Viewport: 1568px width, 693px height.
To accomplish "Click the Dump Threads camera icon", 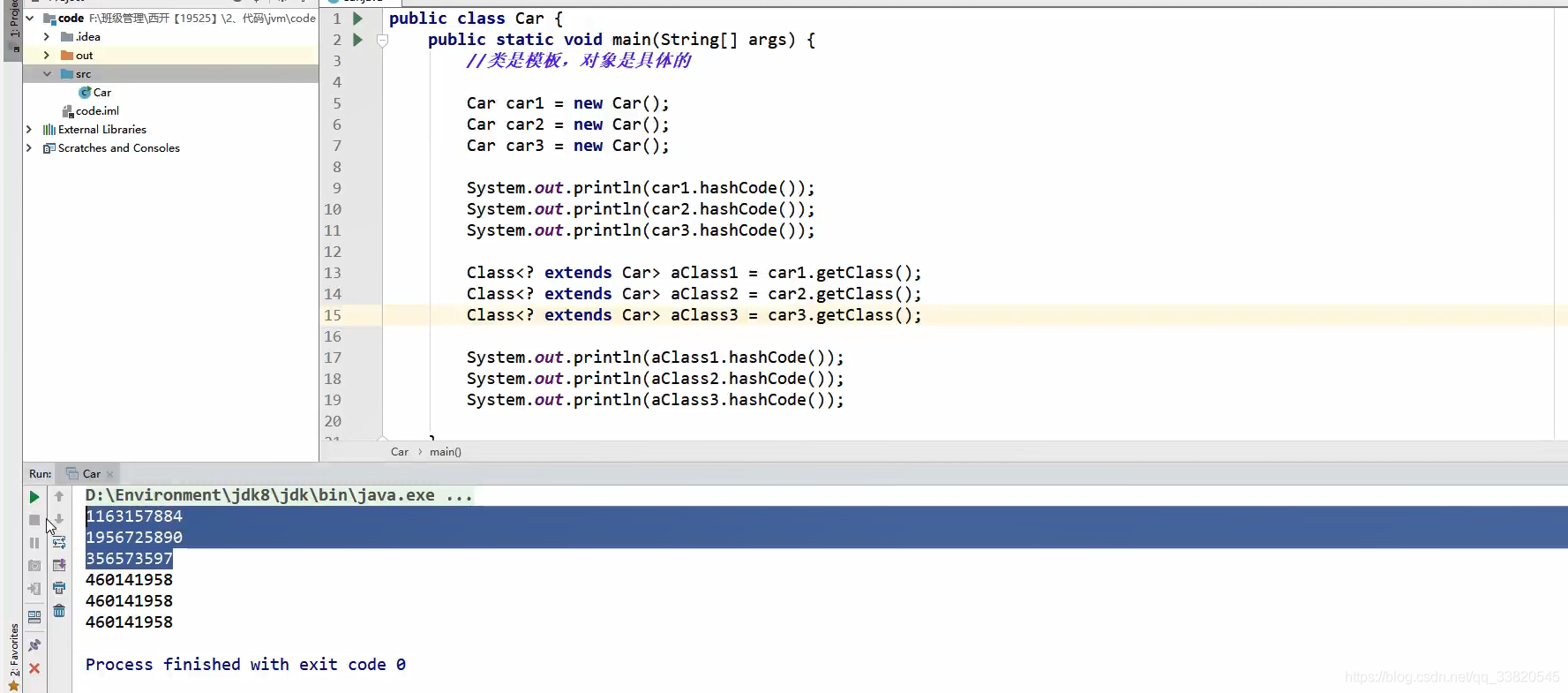I will click(34, 566).
